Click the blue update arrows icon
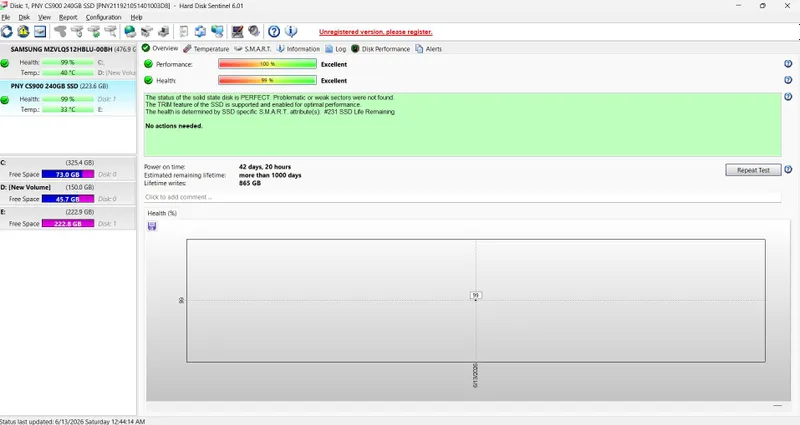This screenshot has height=425, width=800. click(201, 32)
